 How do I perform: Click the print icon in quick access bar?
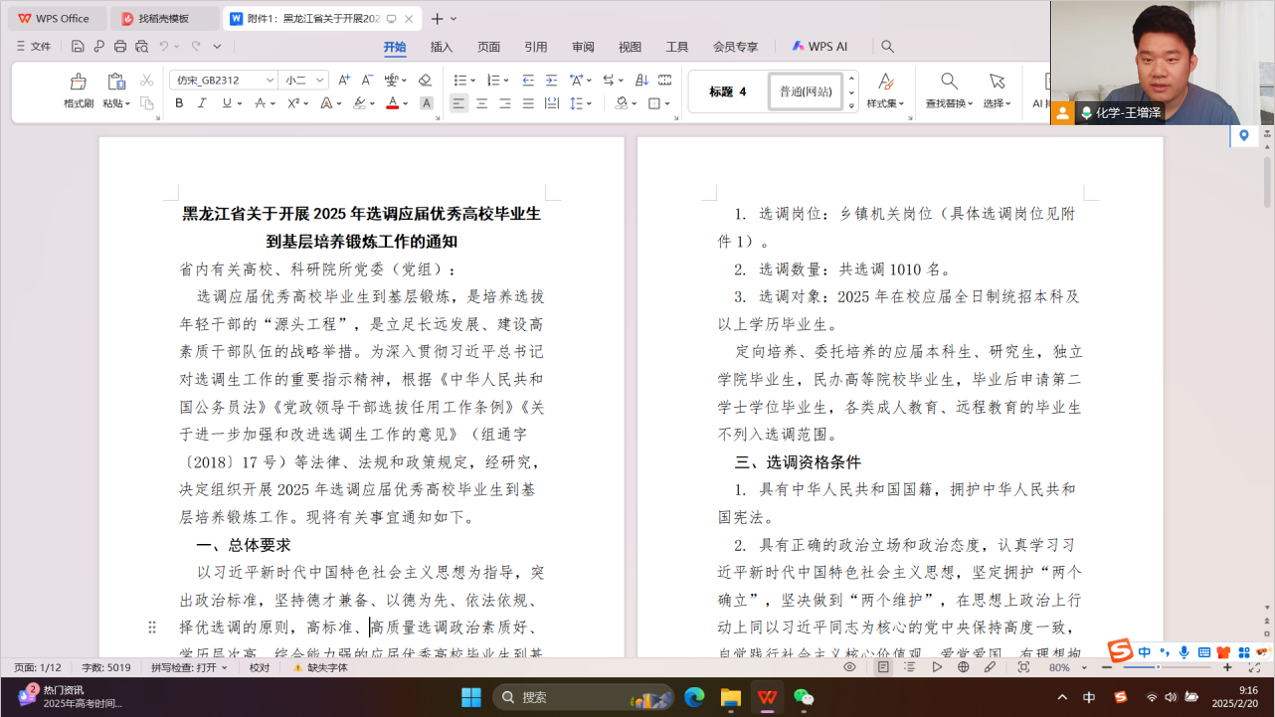[120, 46]
